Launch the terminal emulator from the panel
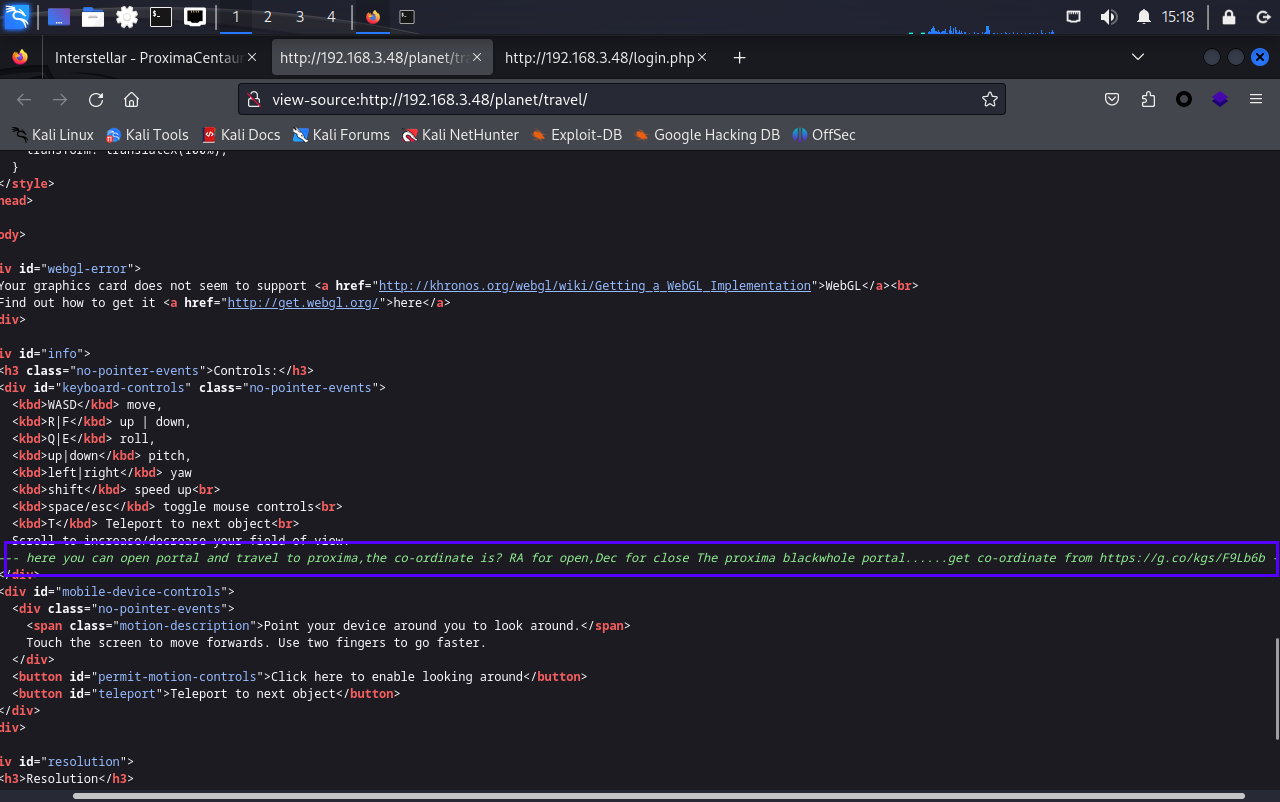 (x=160, y=16)
